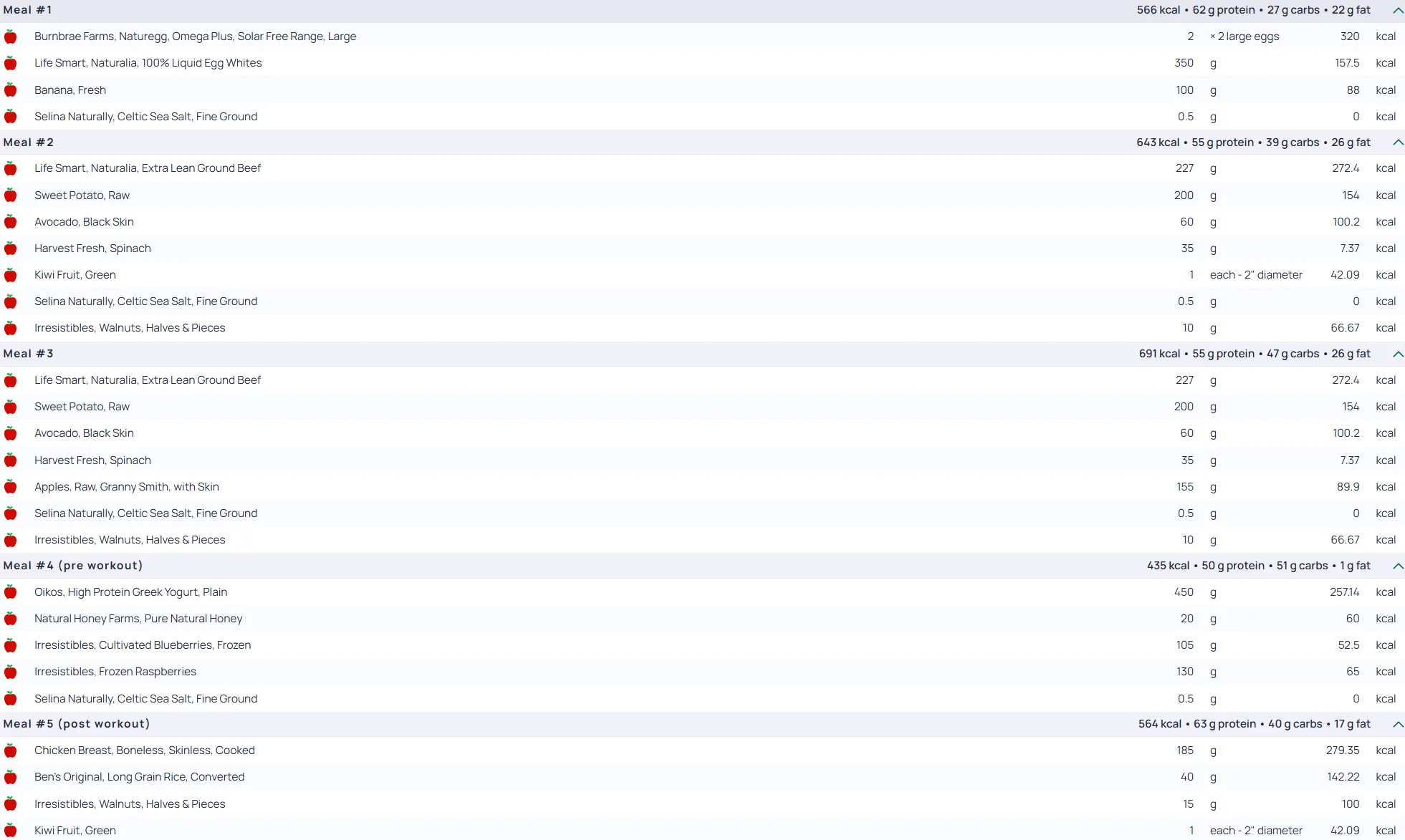This screenshot has height=840, width=1405.
Task: Edit the 100 g amount for Banana, Fresh
Action: (1184, 90)
